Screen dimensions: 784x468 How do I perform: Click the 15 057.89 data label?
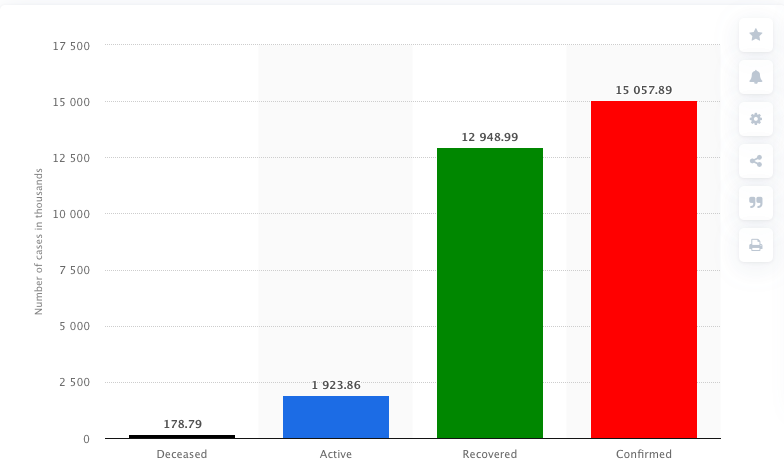click(644, 90)
